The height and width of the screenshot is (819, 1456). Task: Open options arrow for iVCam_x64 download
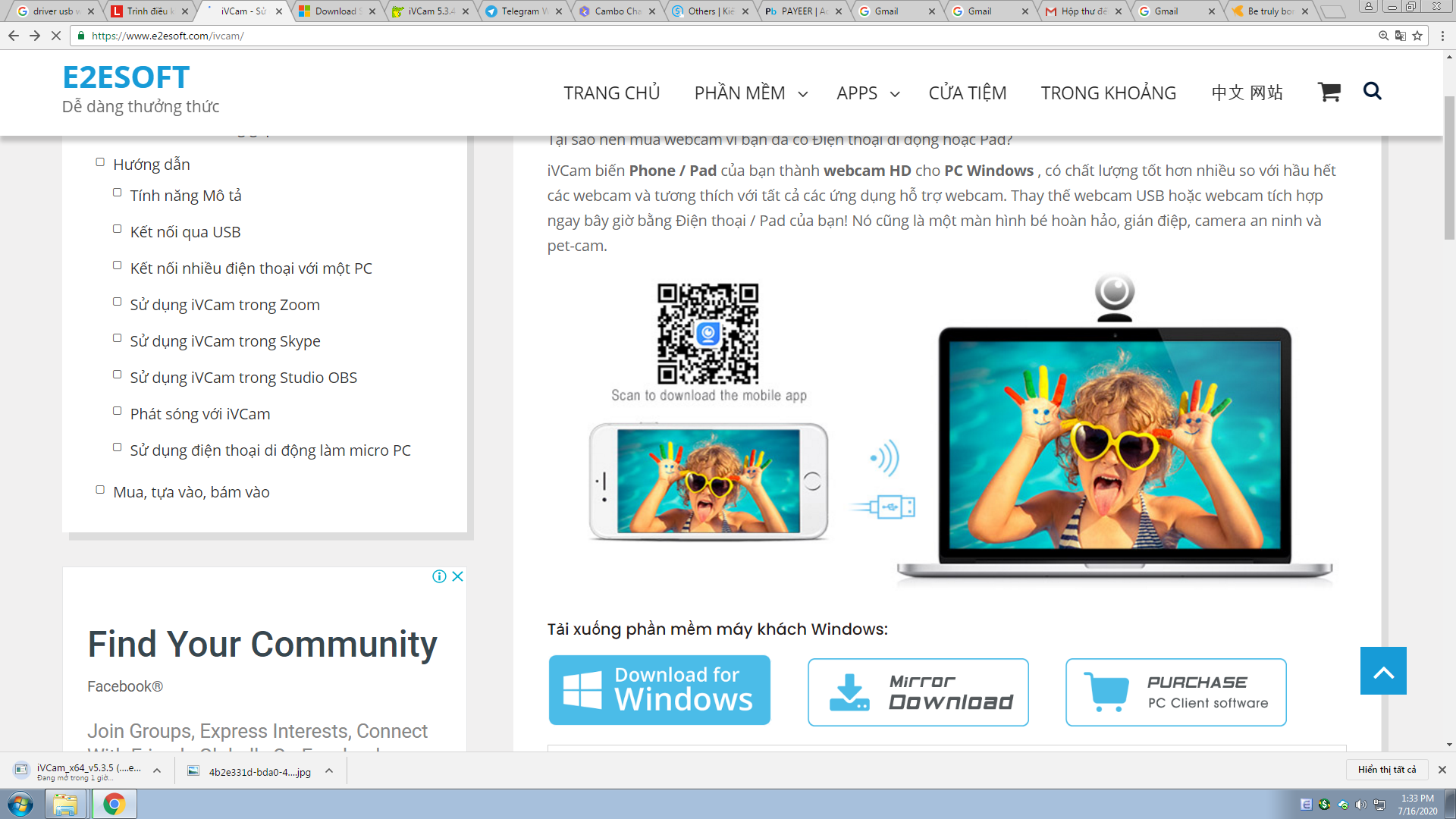(157, 770)
